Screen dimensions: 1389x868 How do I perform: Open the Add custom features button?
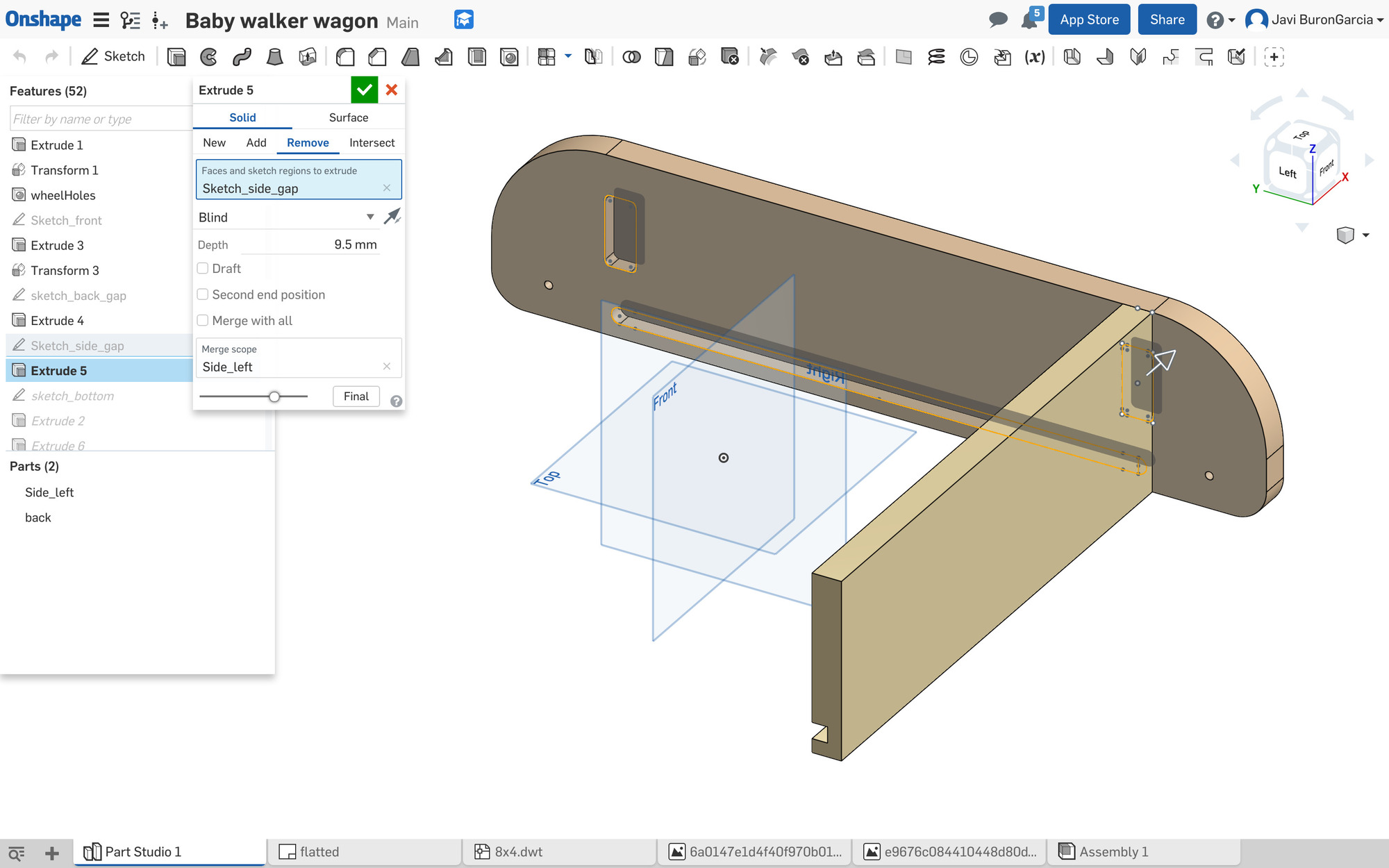(1274, 57)
